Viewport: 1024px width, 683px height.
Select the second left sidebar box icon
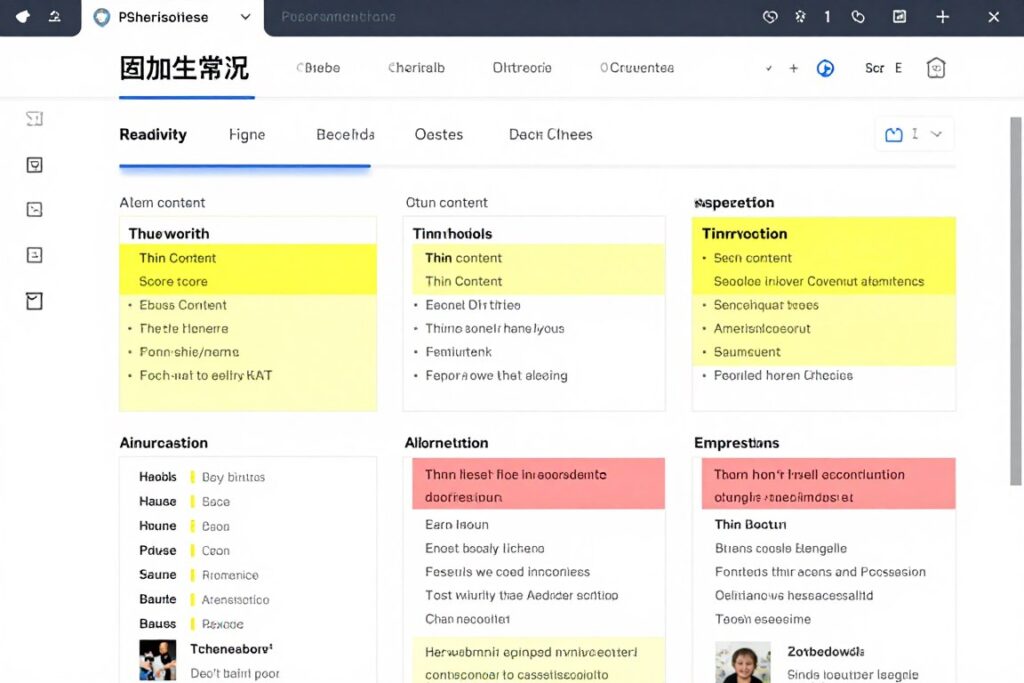click(x=35, y=165)
